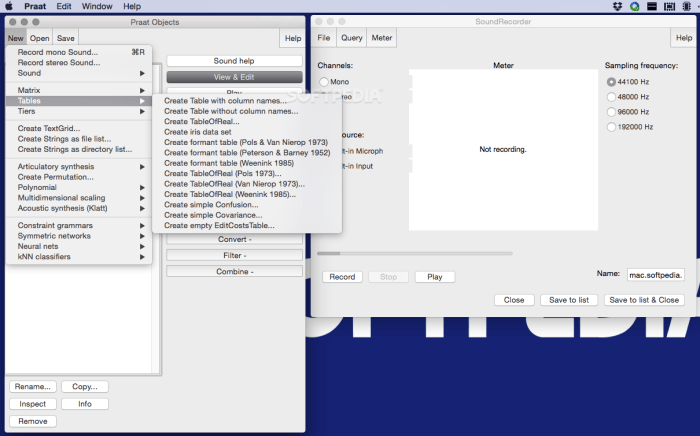Viewport: 700px width, 436px height.
Task: Open Query menu in SoundRecorder
Action: click(352, 38)
